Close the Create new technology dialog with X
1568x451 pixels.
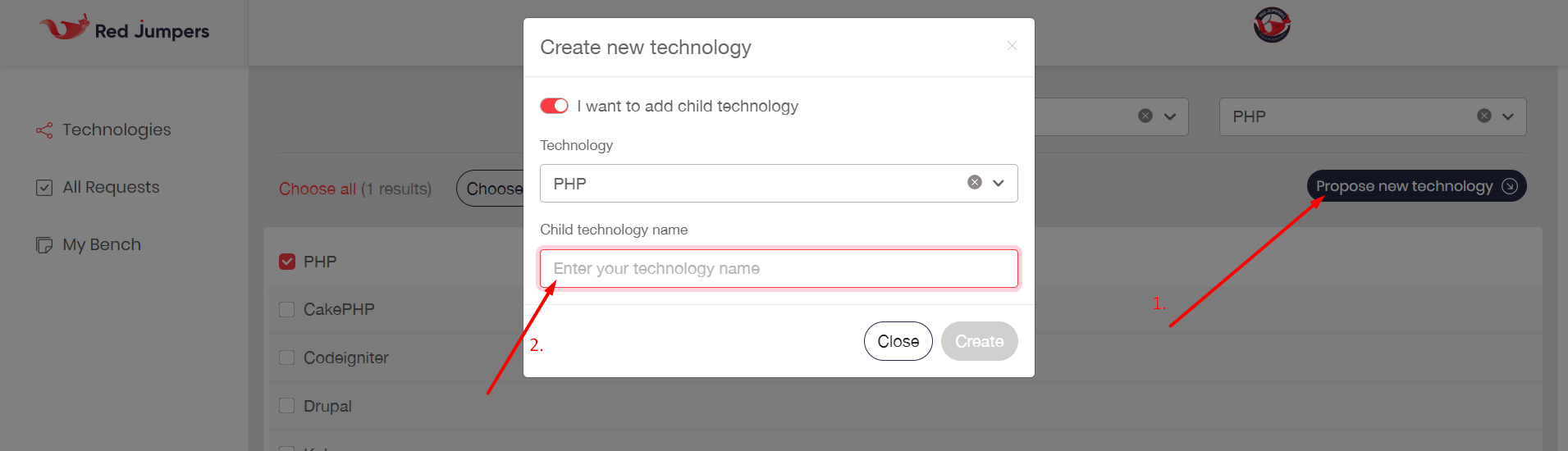click(x=1012, y=46)
